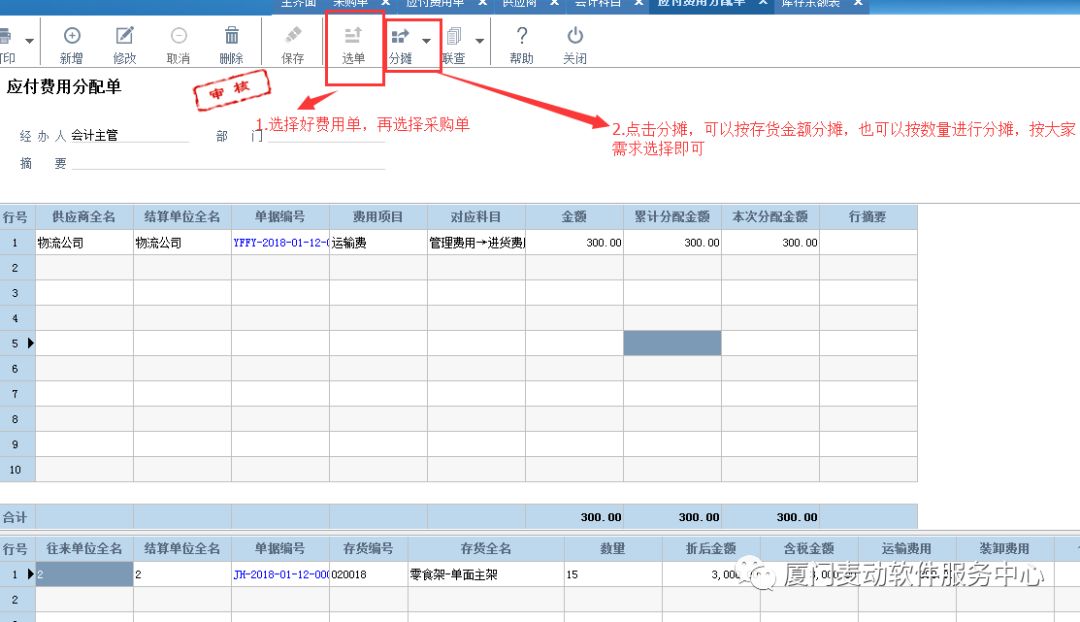The image size is (1080, 622).
Task: Switch to the 会计科目 tab
Action: click(597, 3)
